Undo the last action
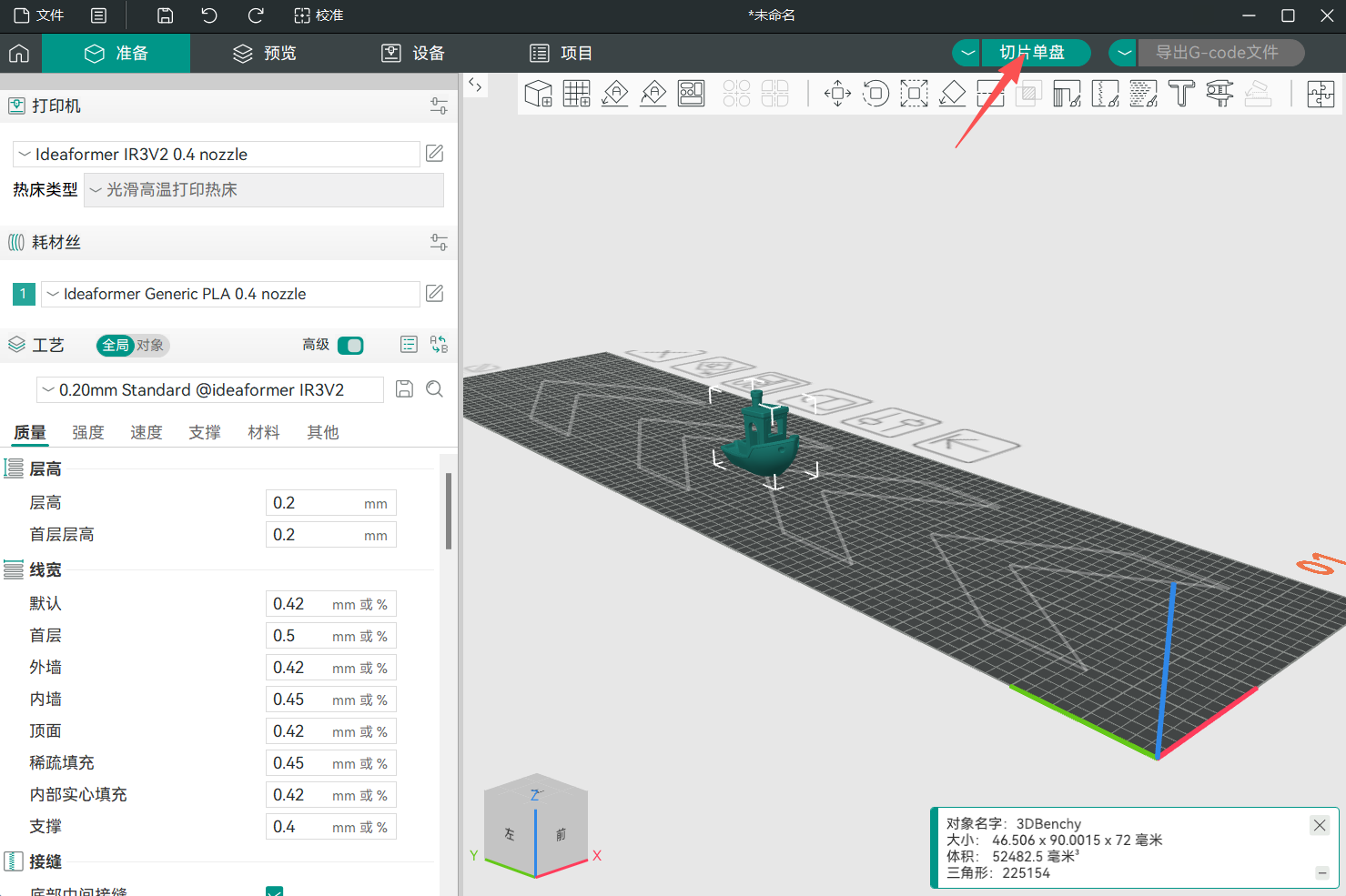 [x=209, y=15]
